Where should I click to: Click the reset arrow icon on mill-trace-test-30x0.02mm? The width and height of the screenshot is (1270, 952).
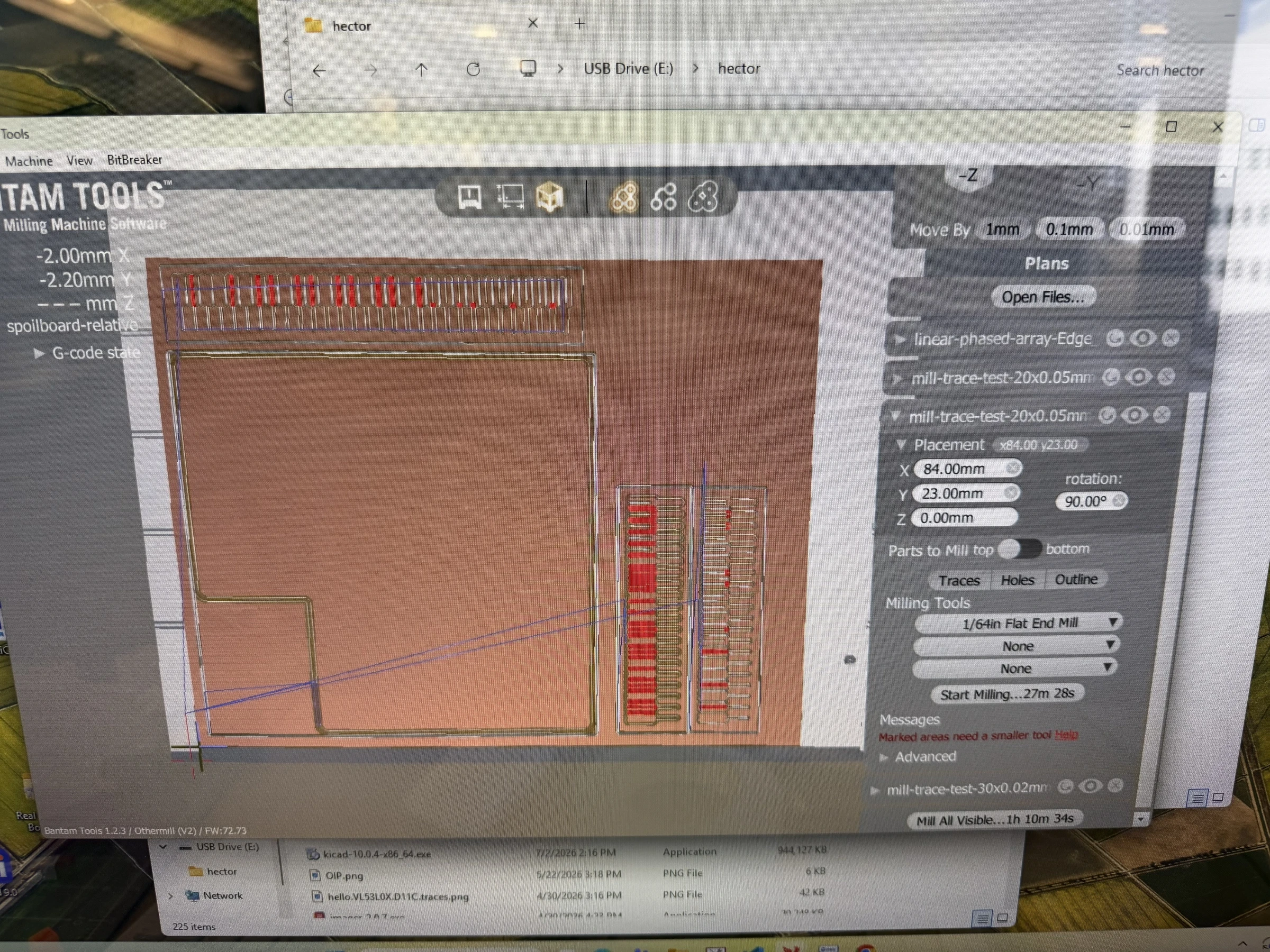pos(1065,786)
